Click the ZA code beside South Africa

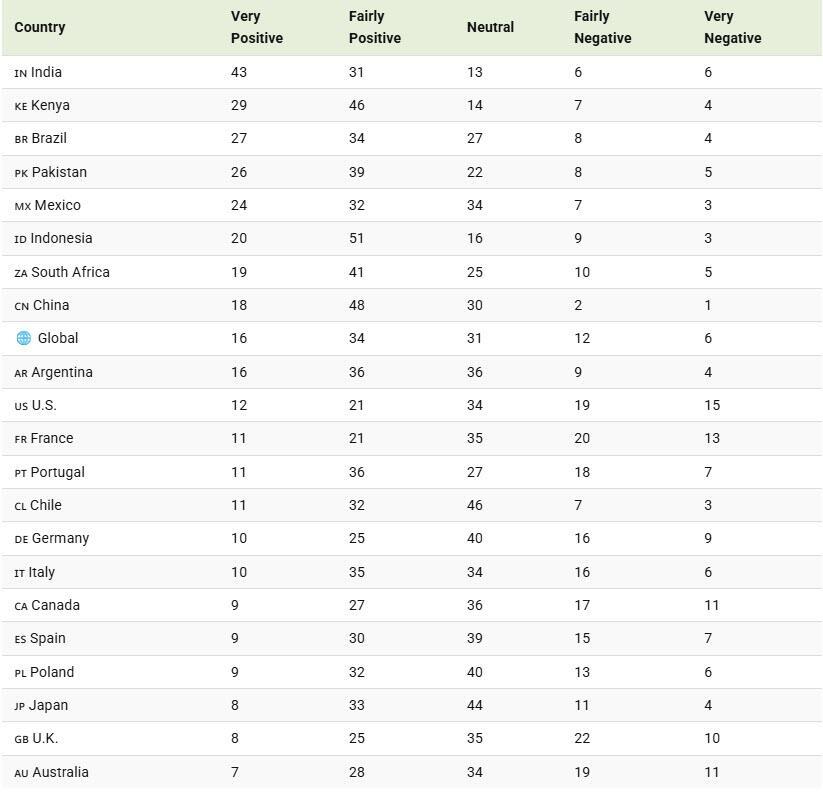(x=21, y=273)
